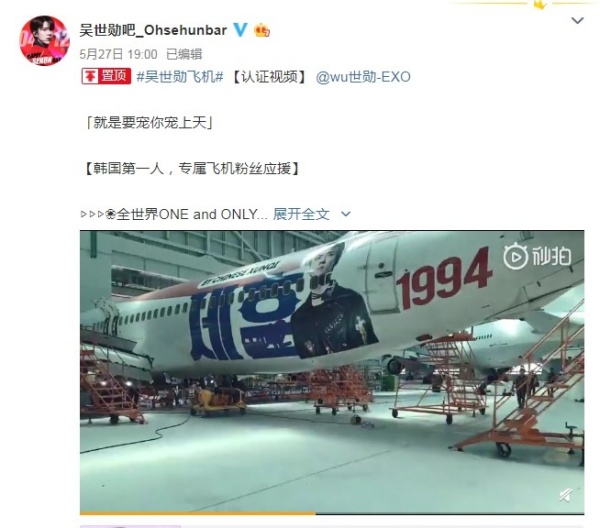Open the Ohsehunbar profile avatar

coord(44,41)
